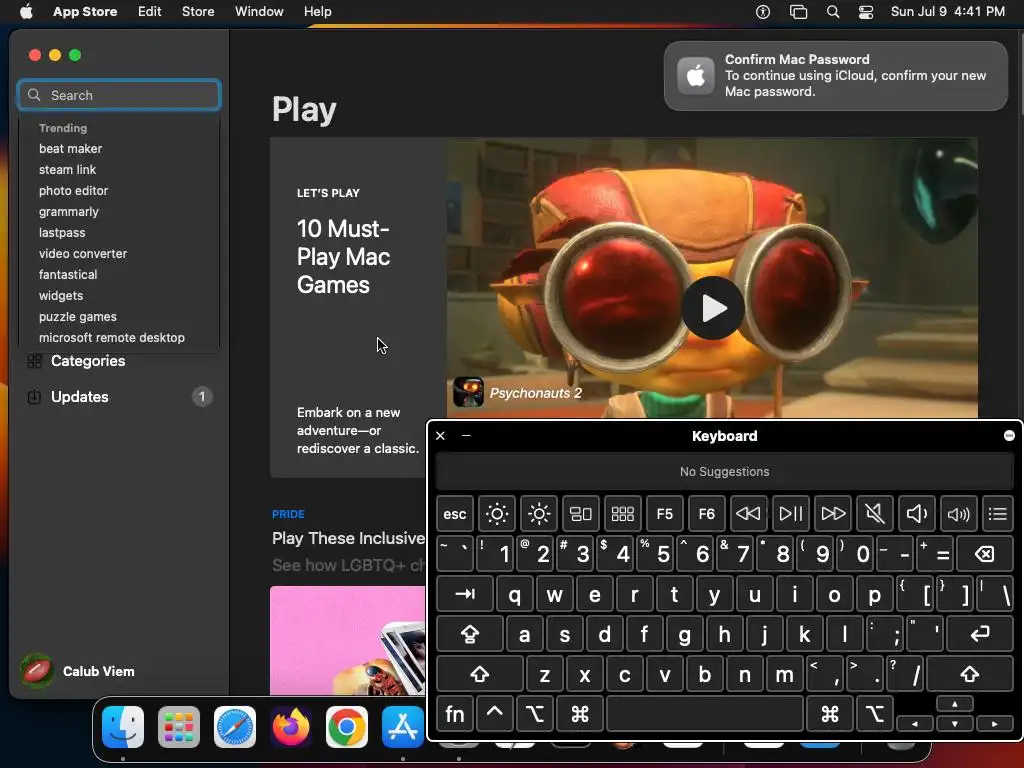Select trending search 'puzzle games'

[x=78, y=317]
